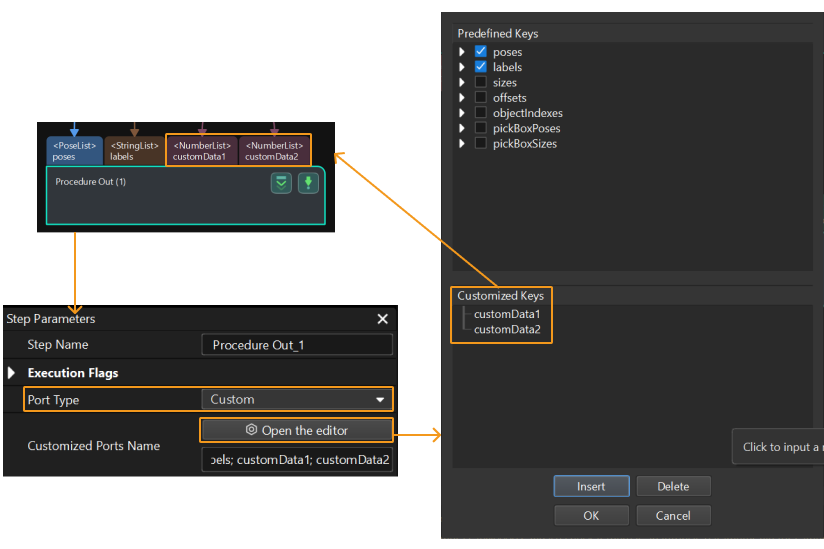Enable the offsets predefined key
The width and height of the screenshot is (824, 549).
coord(480,97)
